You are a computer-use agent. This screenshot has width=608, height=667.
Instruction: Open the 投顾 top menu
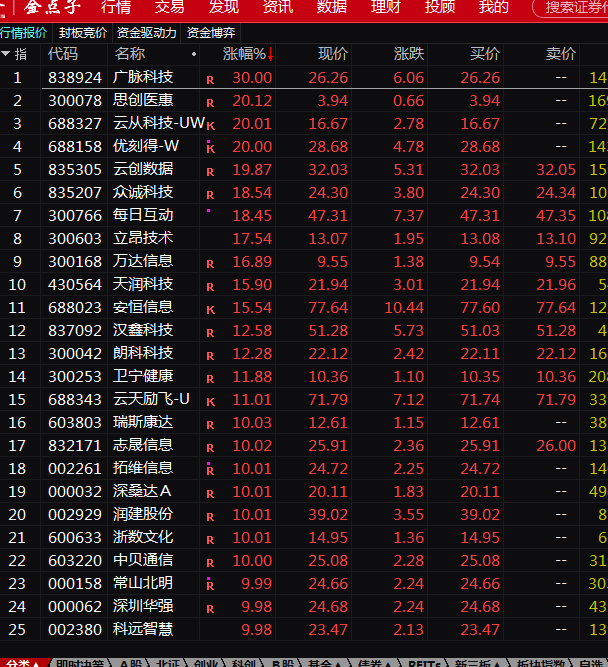(x=440, y=7)
